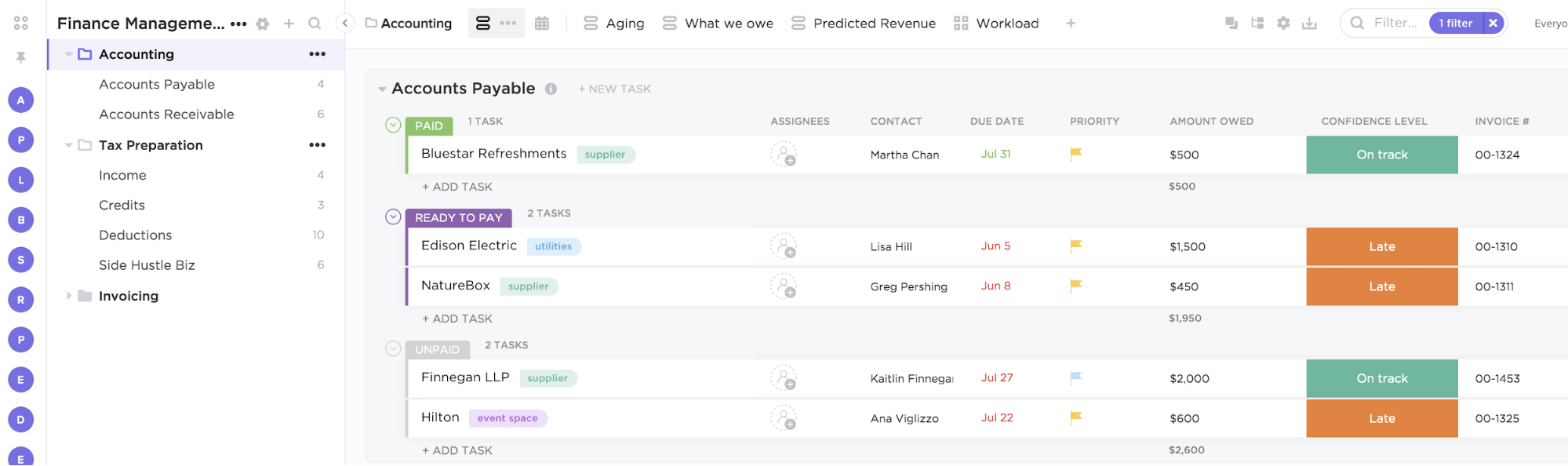The height and width of the screenshot is (466, 1568).
Task: Collapse the Tax Preparation folder
Action: coord(69,145)
